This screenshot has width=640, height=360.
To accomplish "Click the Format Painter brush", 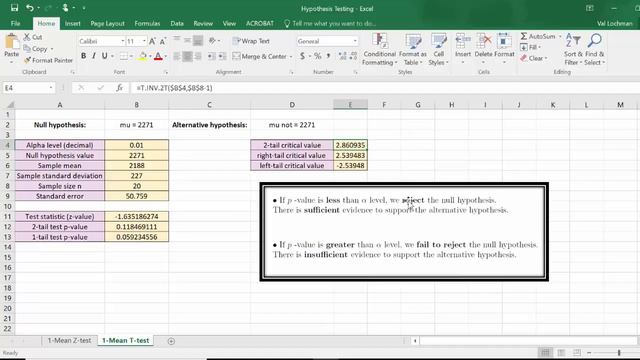I will point(27,60).
